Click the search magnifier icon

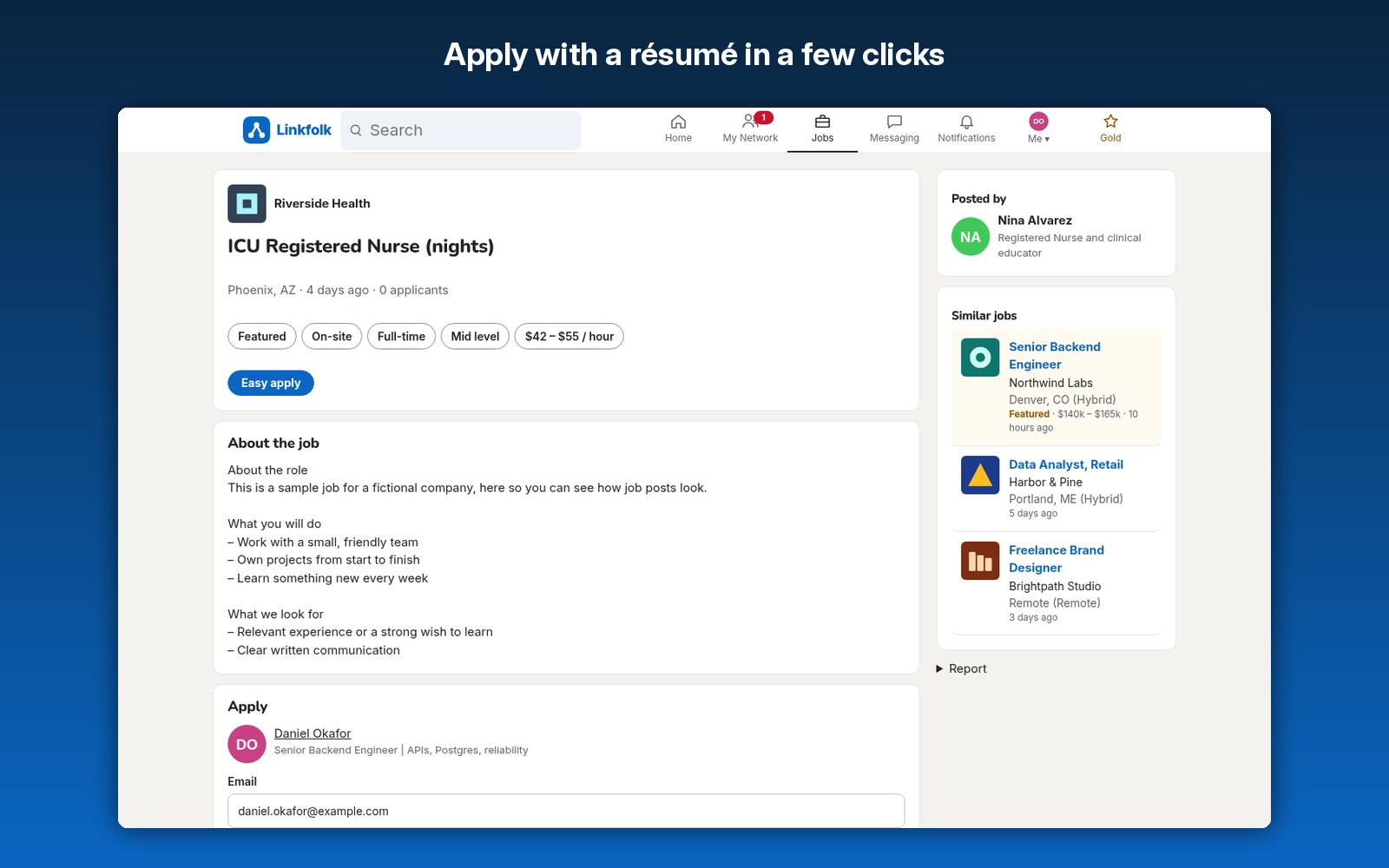[x=356, y=130]
